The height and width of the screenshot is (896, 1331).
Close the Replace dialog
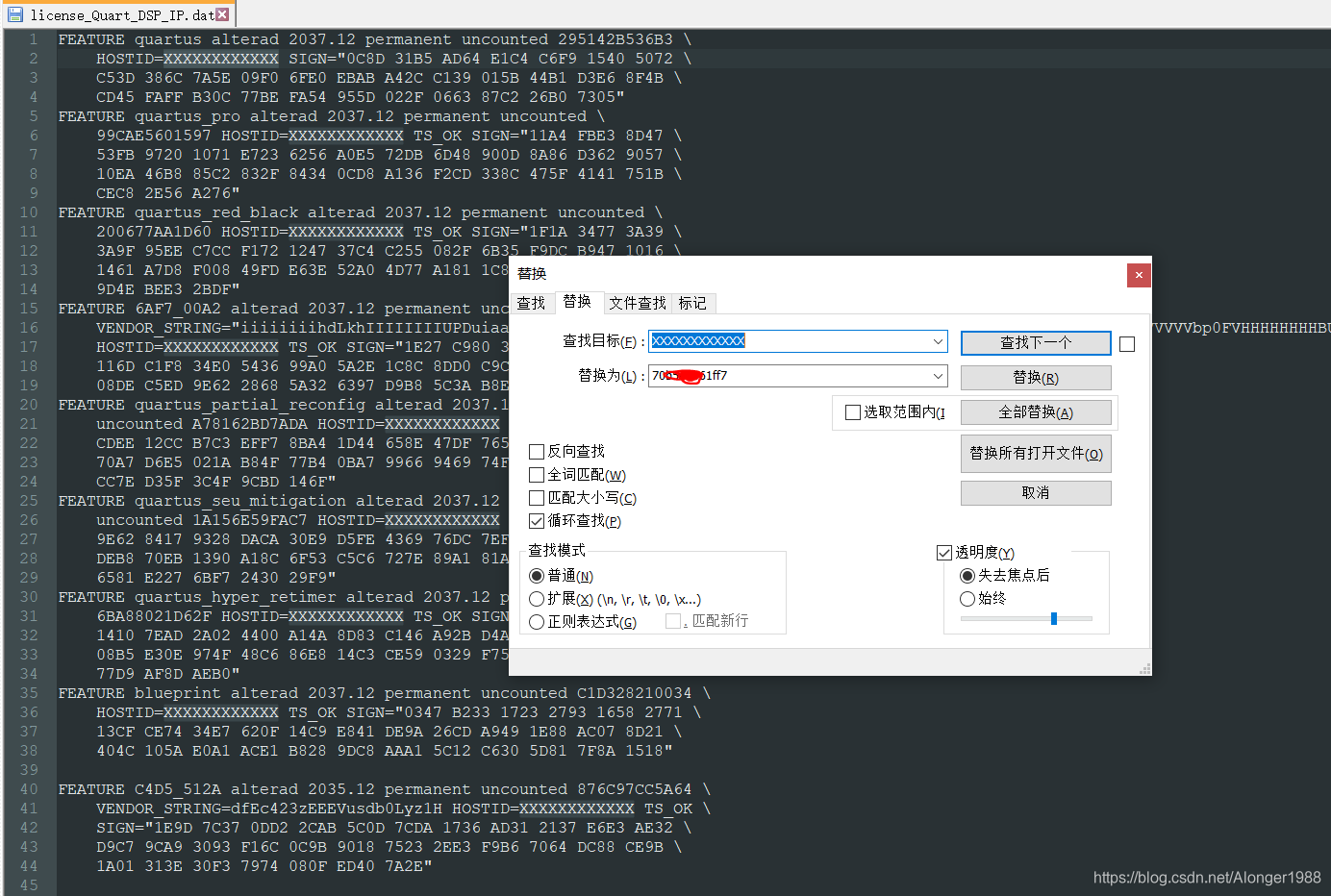[x=1139, y=275]
